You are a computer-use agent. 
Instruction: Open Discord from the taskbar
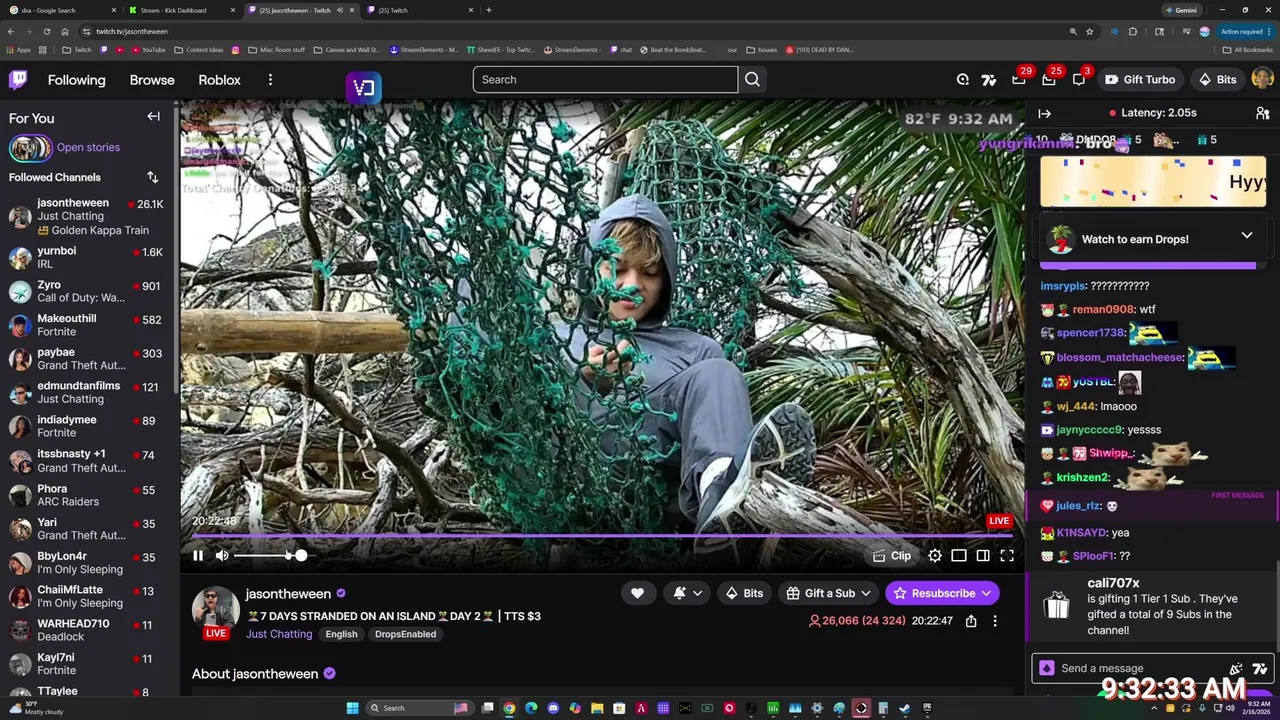tap(553, 708)
